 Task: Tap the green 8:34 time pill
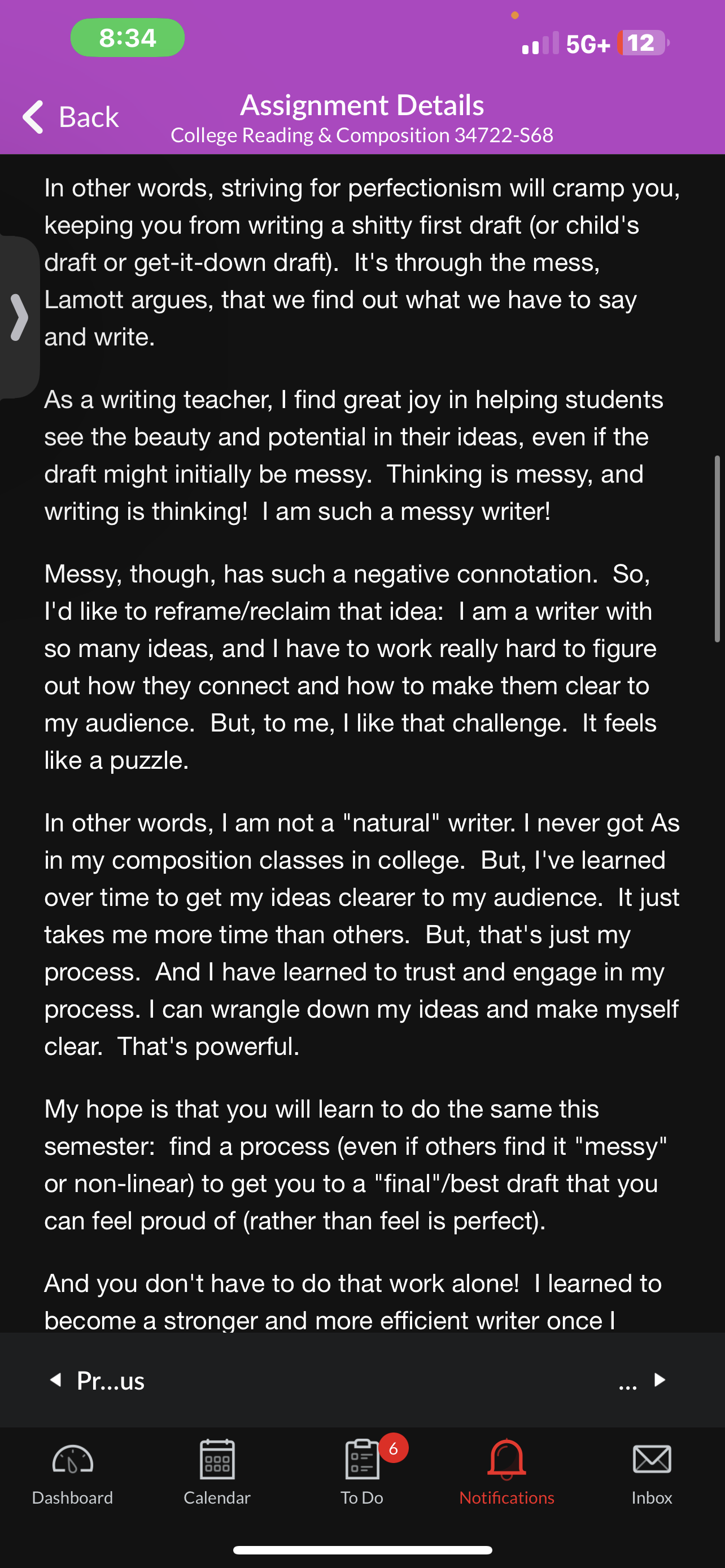(x=128, y=38)
